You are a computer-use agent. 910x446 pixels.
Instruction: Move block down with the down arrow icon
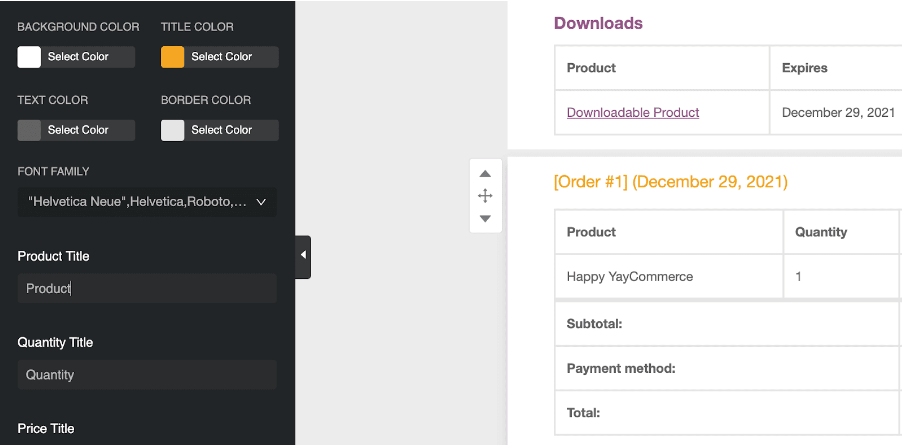(485, 218)
